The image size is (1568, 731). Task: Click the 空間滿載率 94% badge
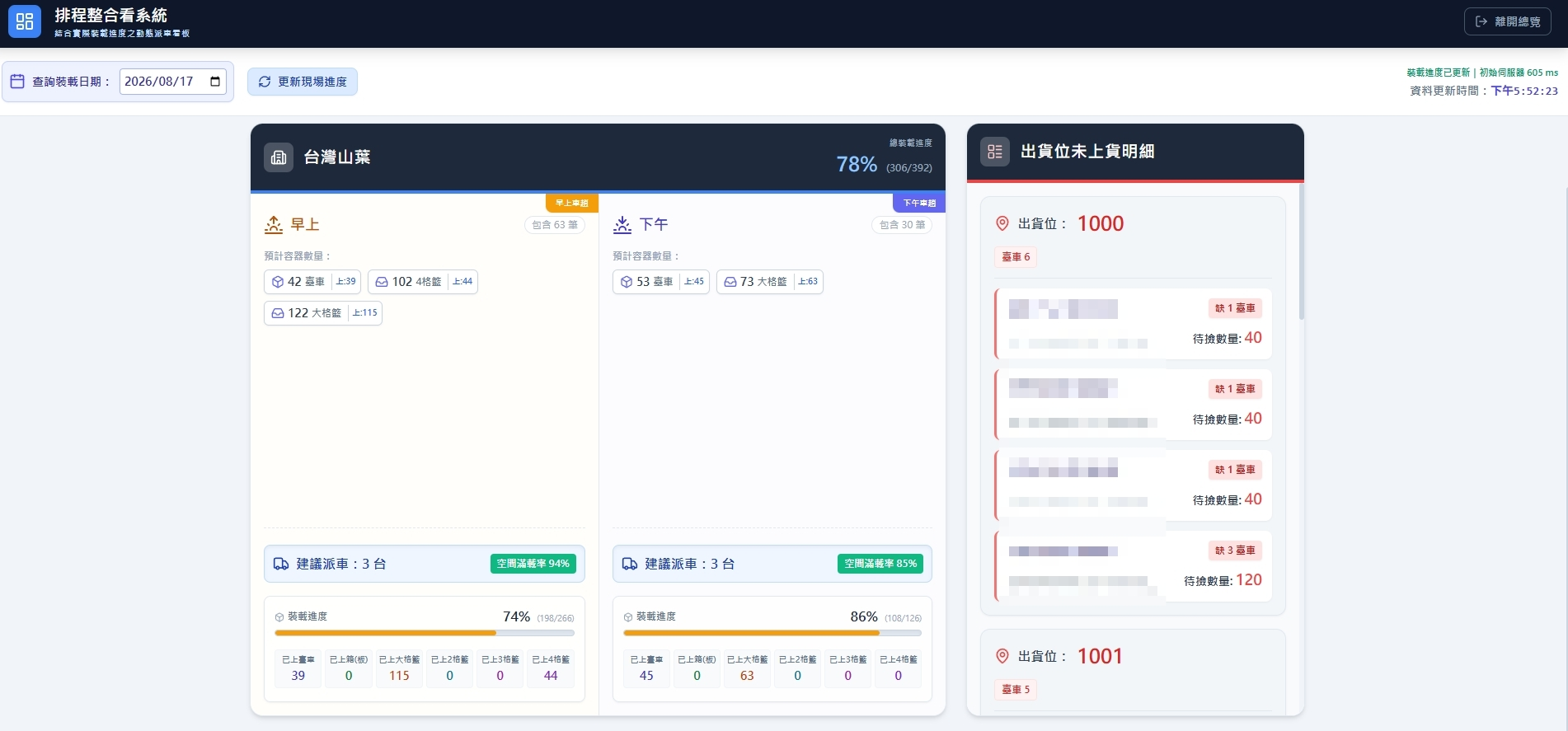(533, 564)
